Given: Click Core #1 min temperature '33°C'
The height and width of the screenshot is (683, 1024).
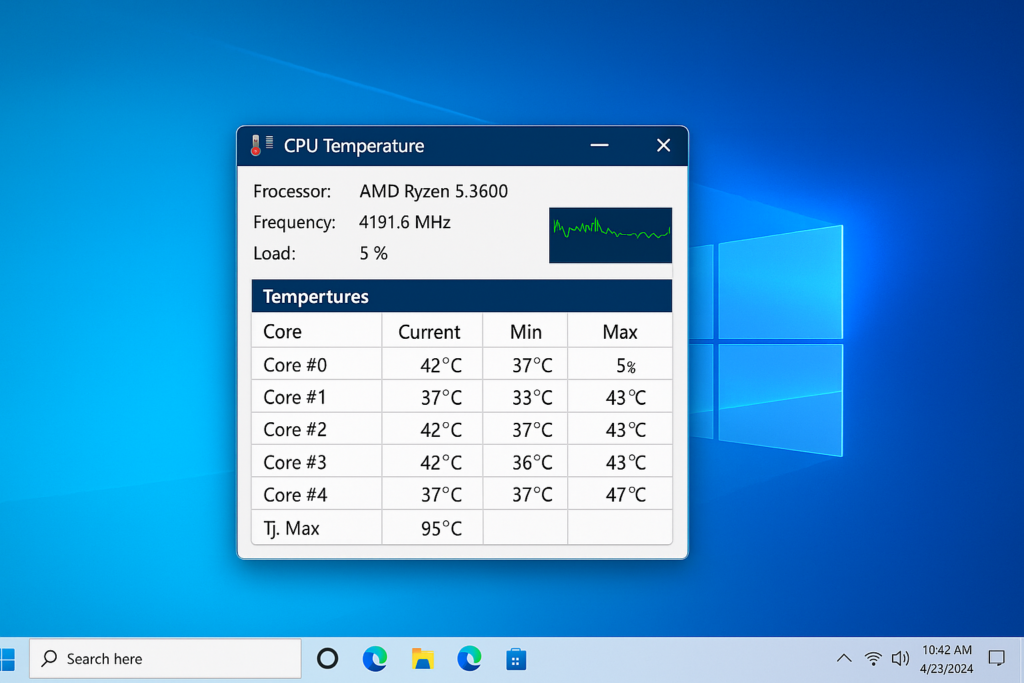Looking at the screenshot, I should (532, 397).
